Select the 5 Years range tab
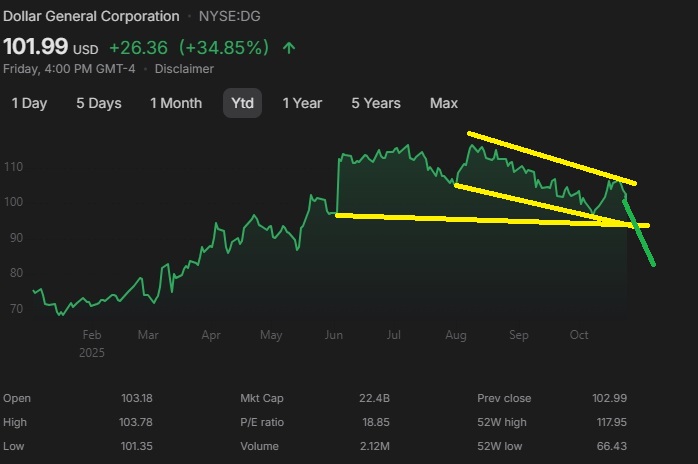The height and width of the screenshot is (464, 698). pyautogui.click(x=376, y=103)
